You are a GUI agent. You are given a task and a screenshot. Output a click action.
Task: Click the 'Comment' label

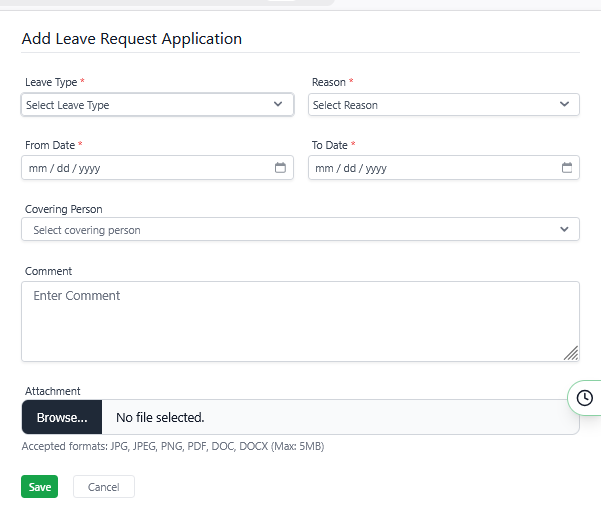tap(48, 271)
